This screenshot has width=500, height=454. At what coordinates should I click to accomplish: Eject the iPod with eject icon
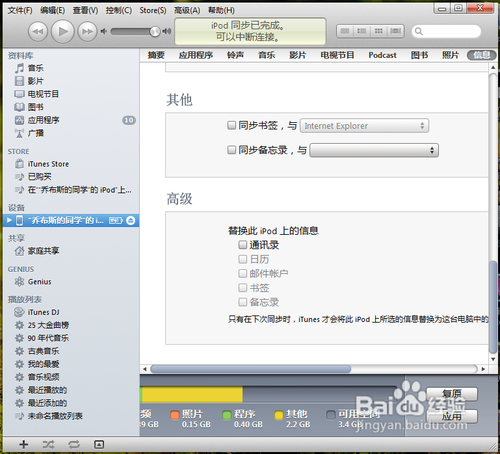point(131,220)
